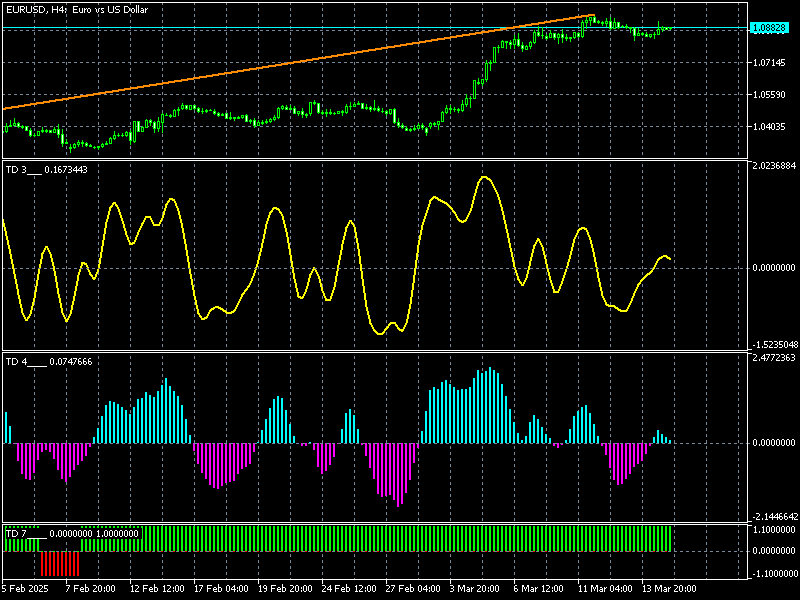800x600 pixels.
Task: Click price scale value 1.05590
Action: (769, 95)
